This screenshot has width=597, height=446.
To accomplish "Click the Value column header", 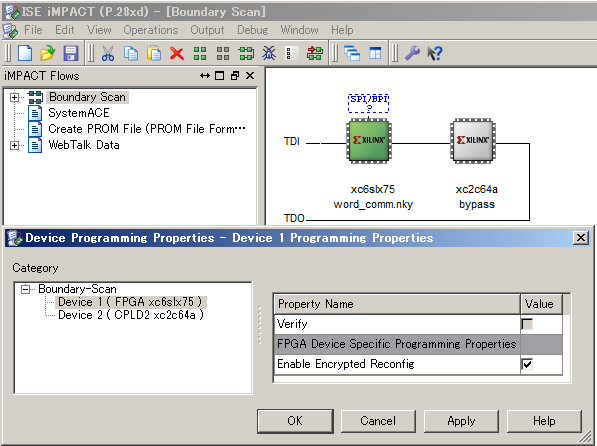I will click(541, 304).
